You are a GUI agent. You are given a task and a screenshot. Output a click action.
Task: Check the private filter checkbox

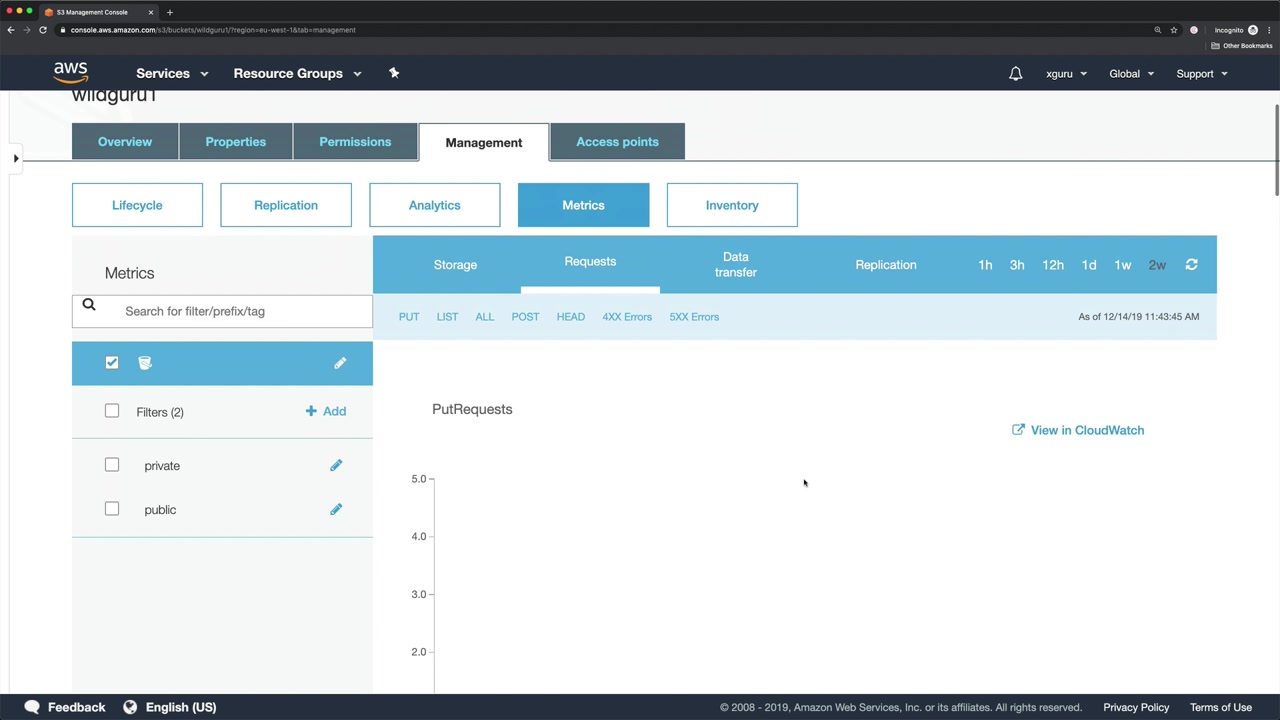click(x=112, y=465)
